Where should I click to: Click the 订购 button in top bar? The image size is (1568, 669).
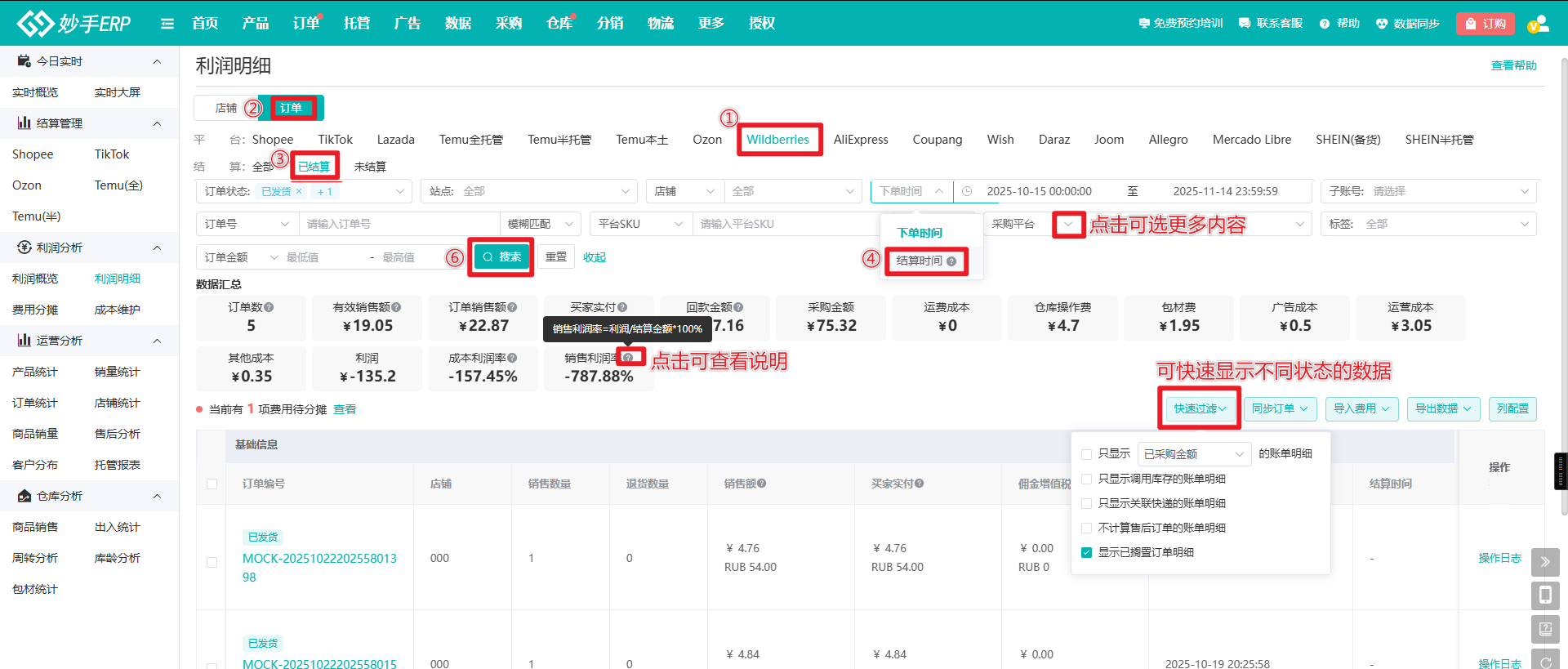pos(1485,24)
